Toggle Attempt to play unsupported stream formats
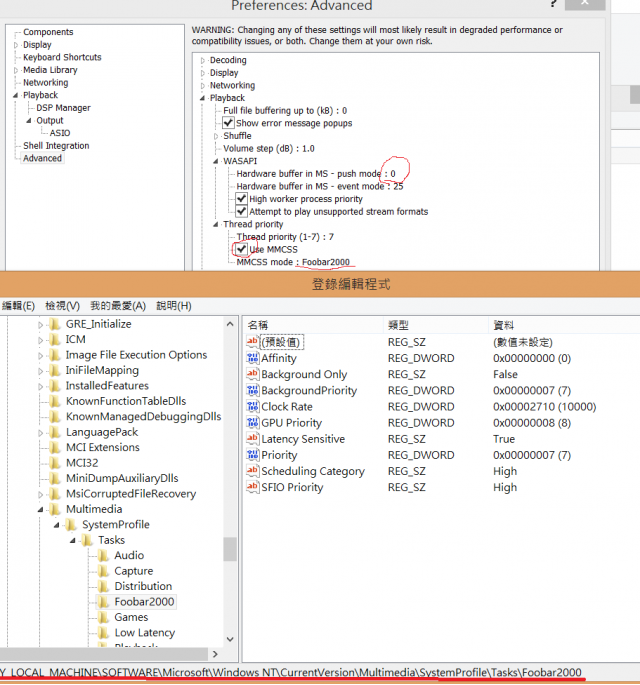This screenshot has height=685, width=640. [x=241, y=211]
